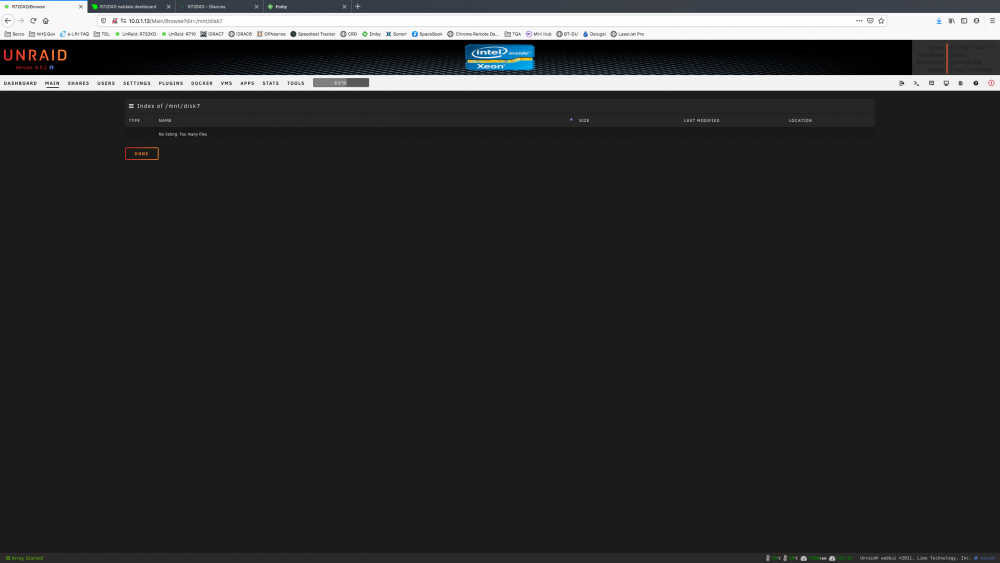Click the UNRAID logo

35,55
